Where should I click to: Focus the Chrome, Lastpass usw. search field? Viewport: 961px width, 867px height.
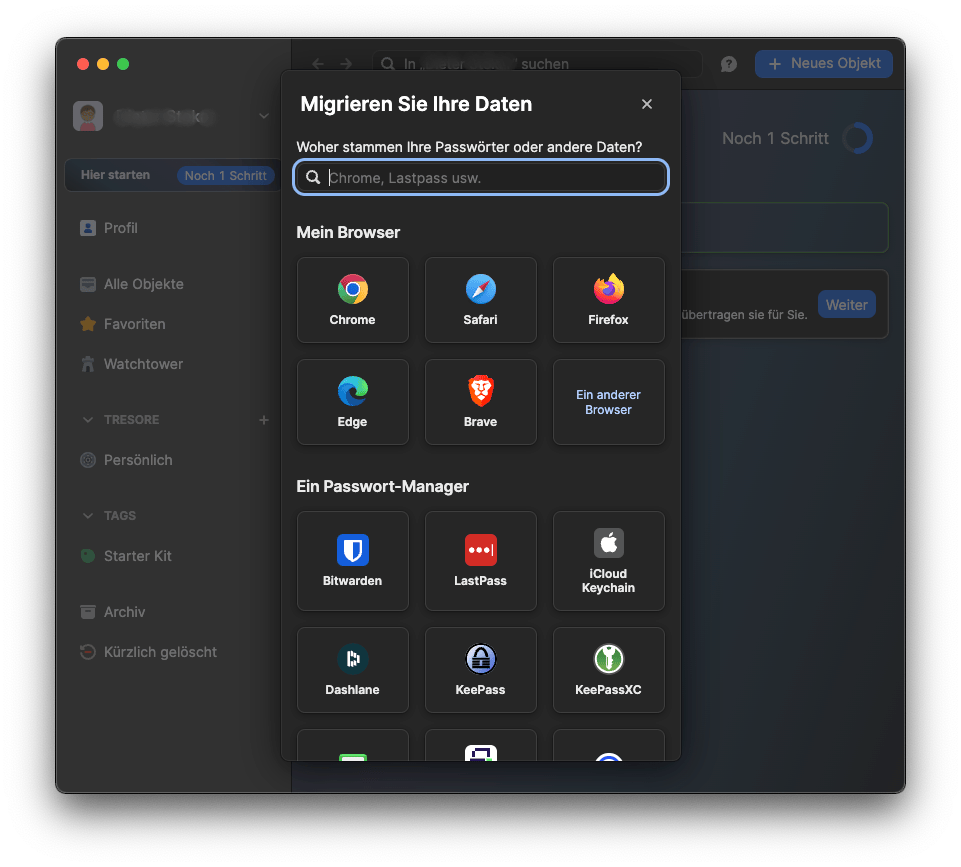[480, 178]
